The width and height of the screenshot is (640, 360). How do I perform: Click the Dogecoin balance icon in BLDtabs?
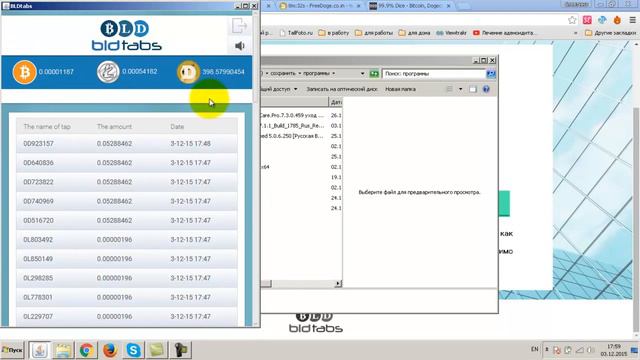188,72
